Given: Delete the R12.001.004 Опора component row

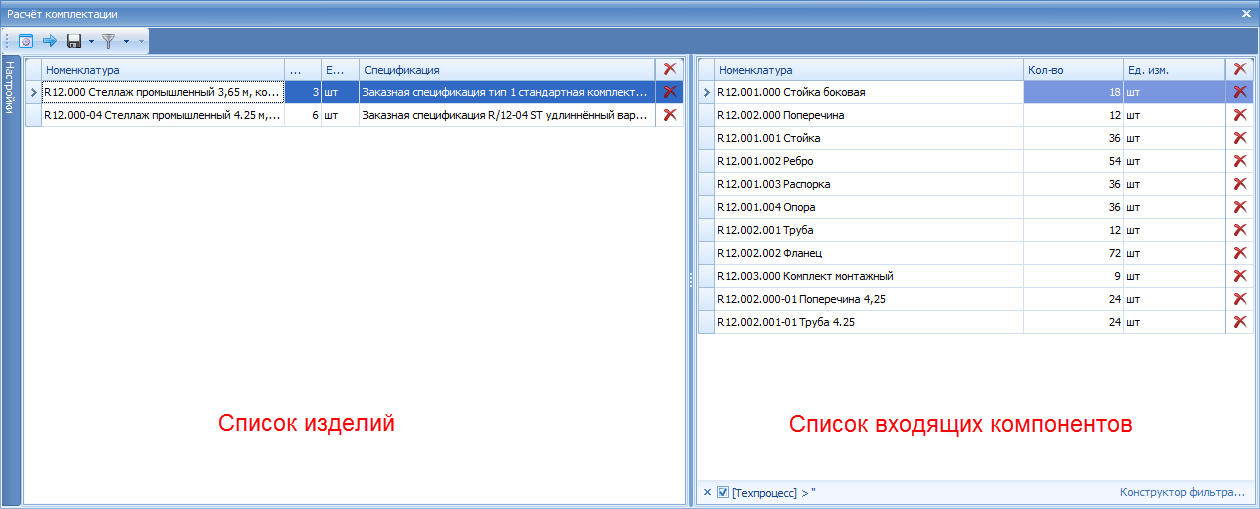Looking at the screenshot, I should point(1240,207).
